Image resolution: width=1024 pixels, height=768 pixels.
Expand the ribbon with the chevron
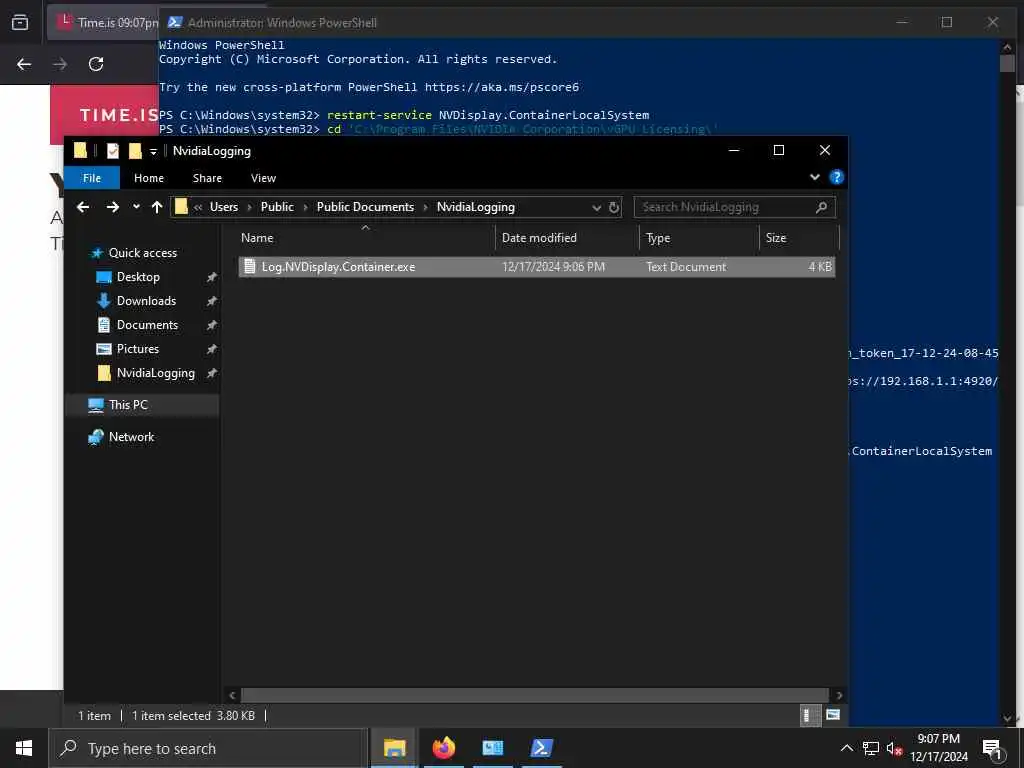814,177
